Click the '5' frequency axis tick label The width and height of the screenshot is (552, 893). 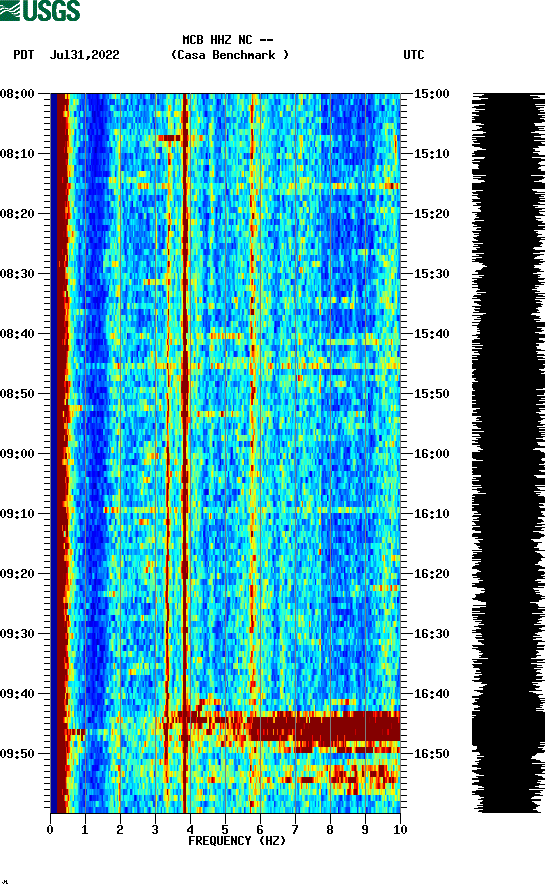[225, 829]
